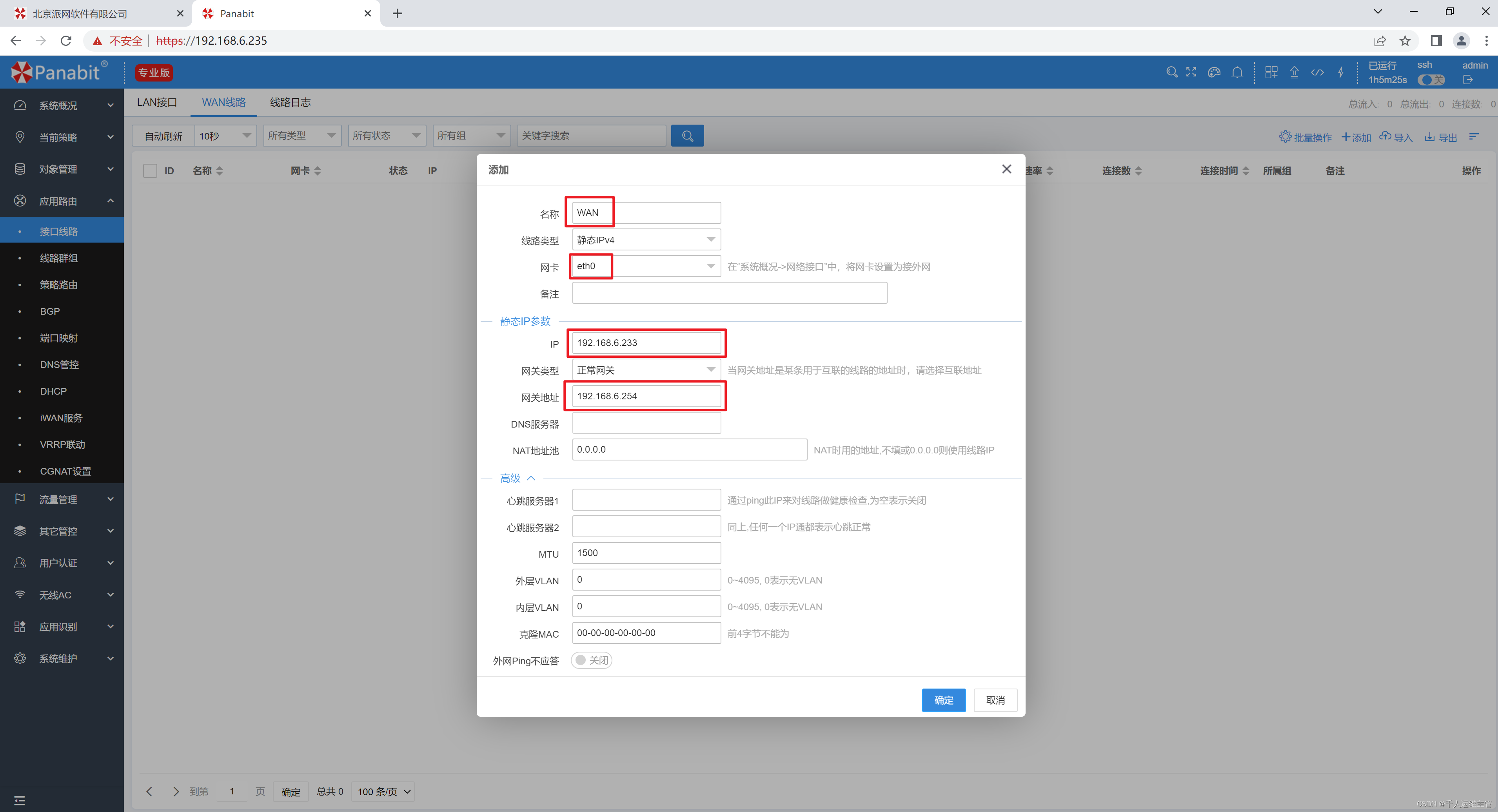The image size is (1498, 812).
Task: Switch to LAN接口 tab
Action: tap(157, 102)
